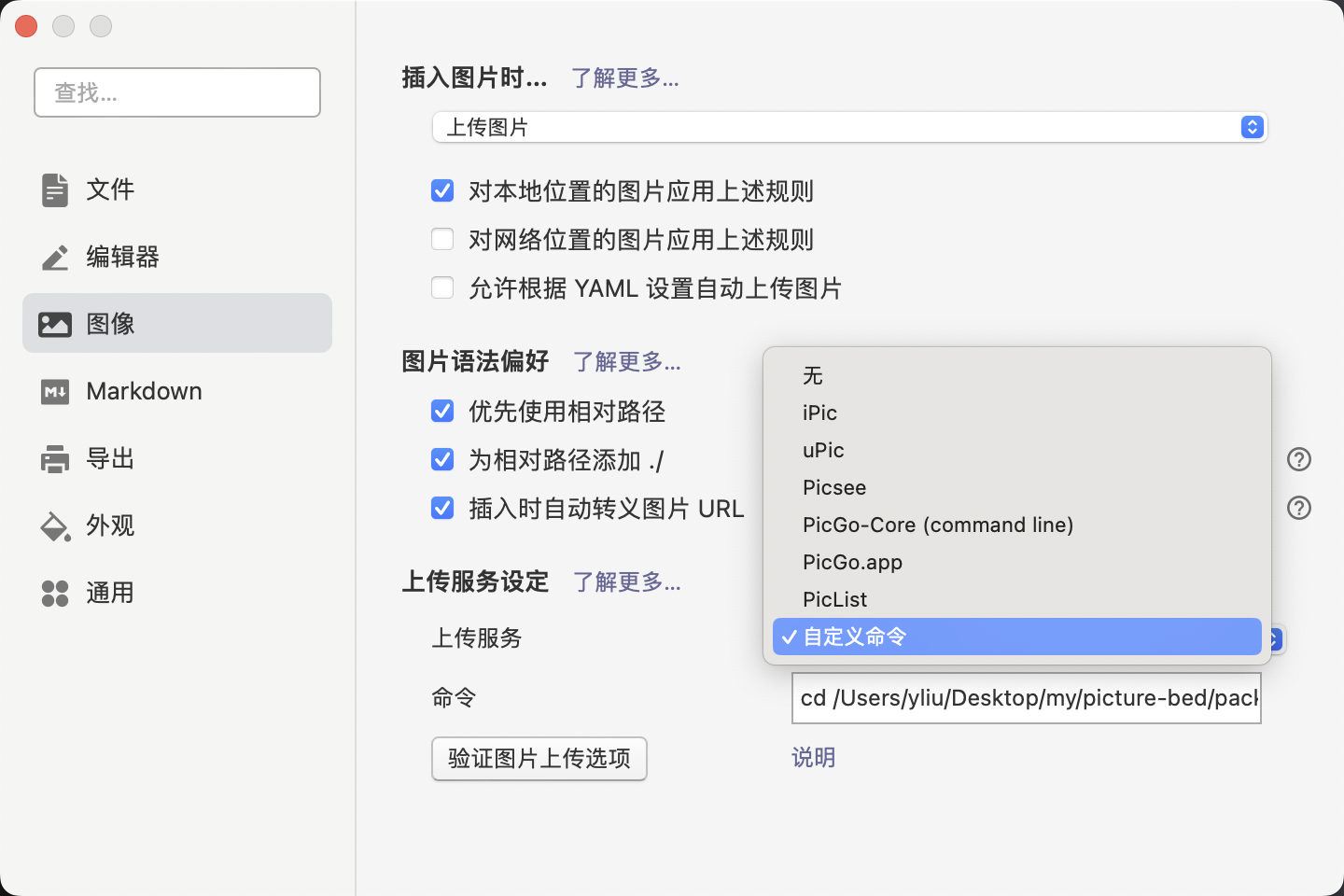Choose PicList from the service menu
The image size is (1344, 896).
(834, 599)
